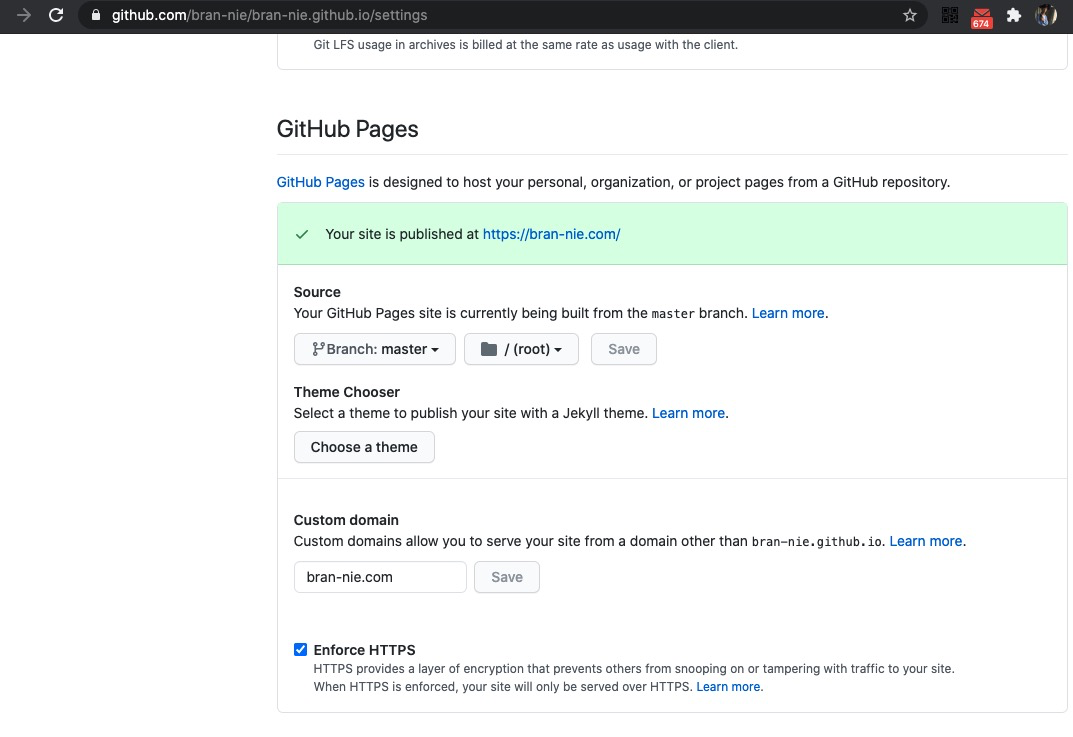The height and width of the screenshot is (737, 1073).
Task: Follow the GitHub Pages intro link
Action: click(320, 182)
